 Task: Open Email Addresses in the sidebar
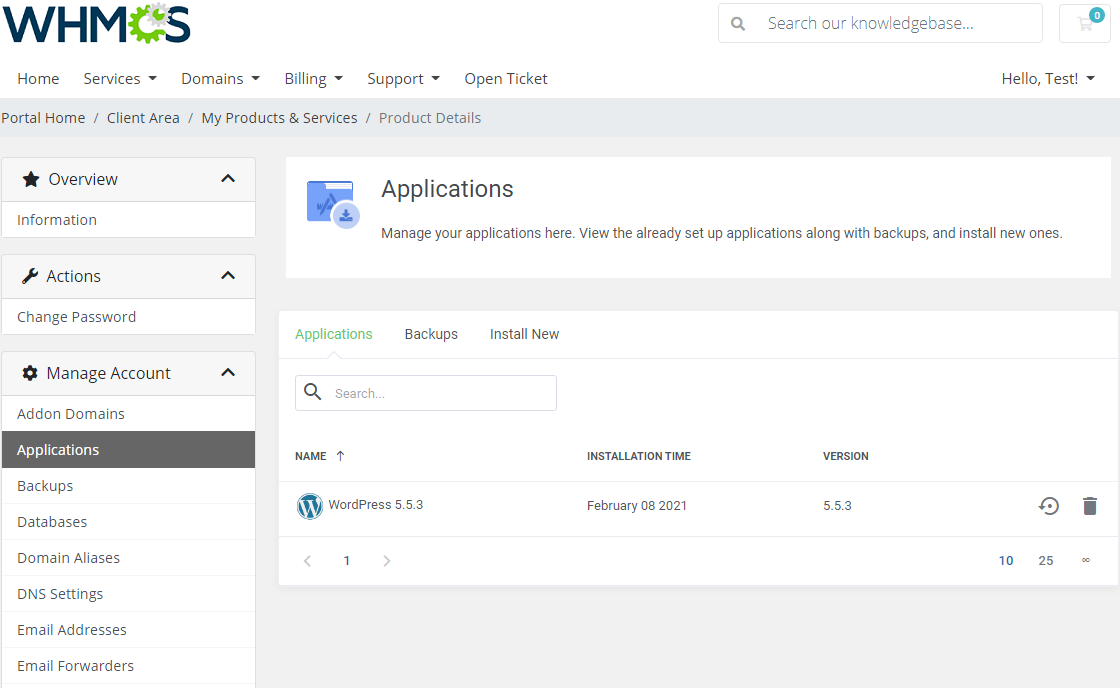click(129, 629)
